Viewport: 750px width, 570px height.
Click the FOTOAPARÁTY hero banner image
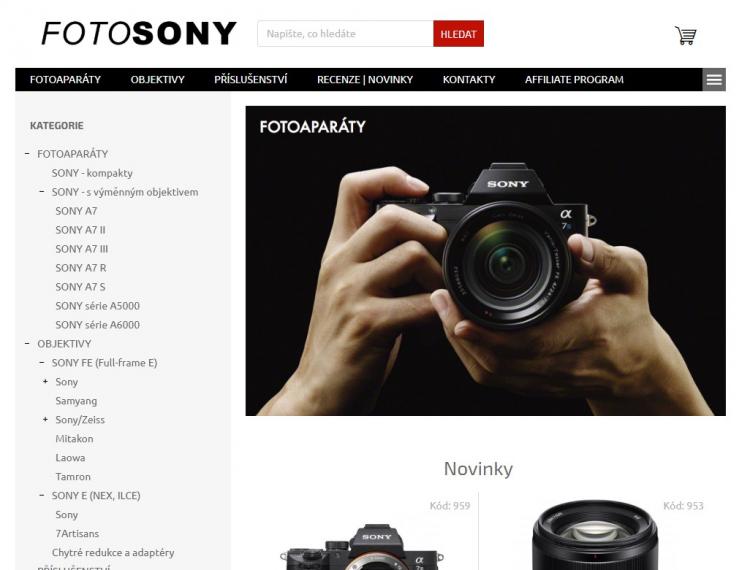tap(485, 261)
